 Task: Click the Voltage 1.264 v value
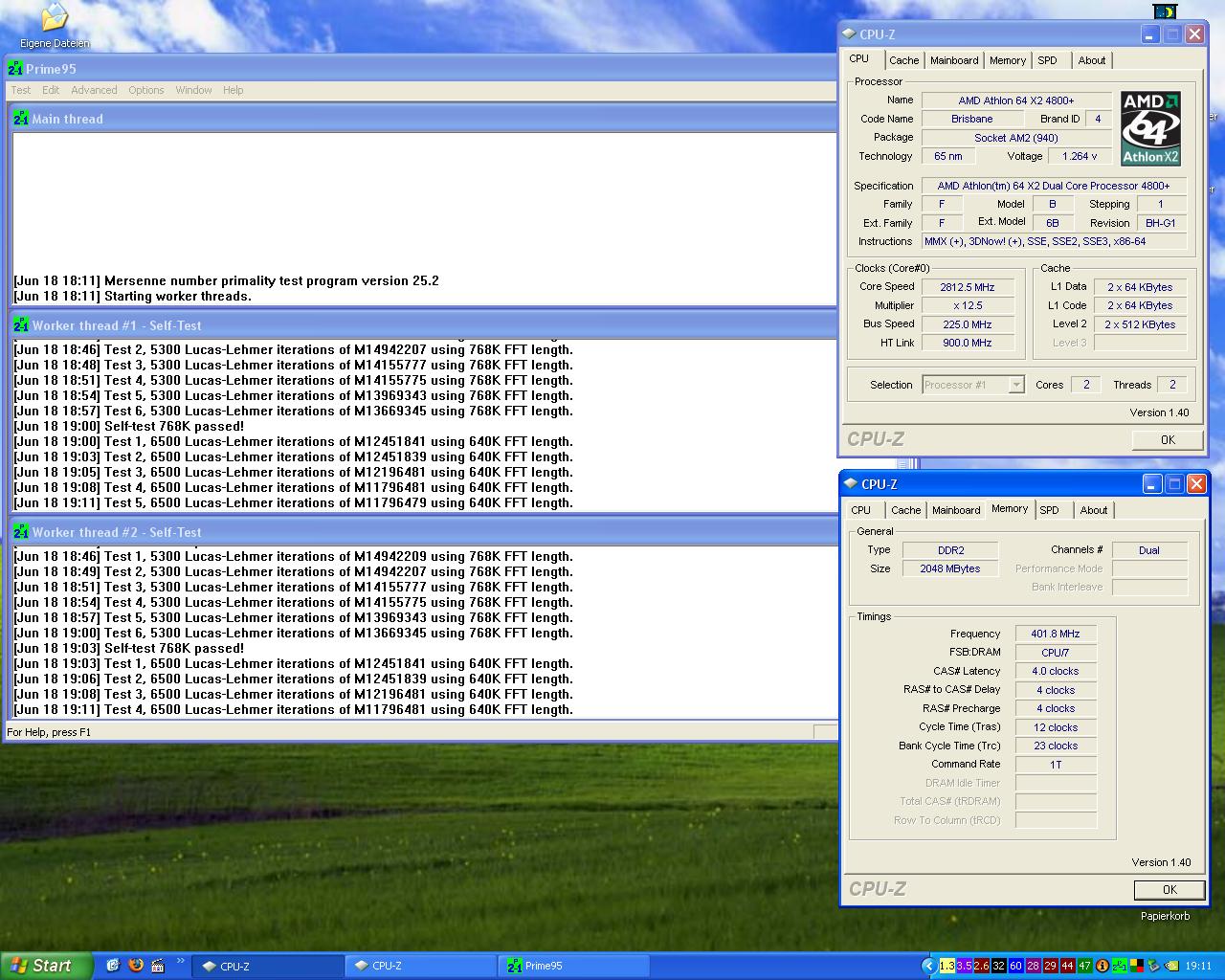click(x=1080, y=156)
